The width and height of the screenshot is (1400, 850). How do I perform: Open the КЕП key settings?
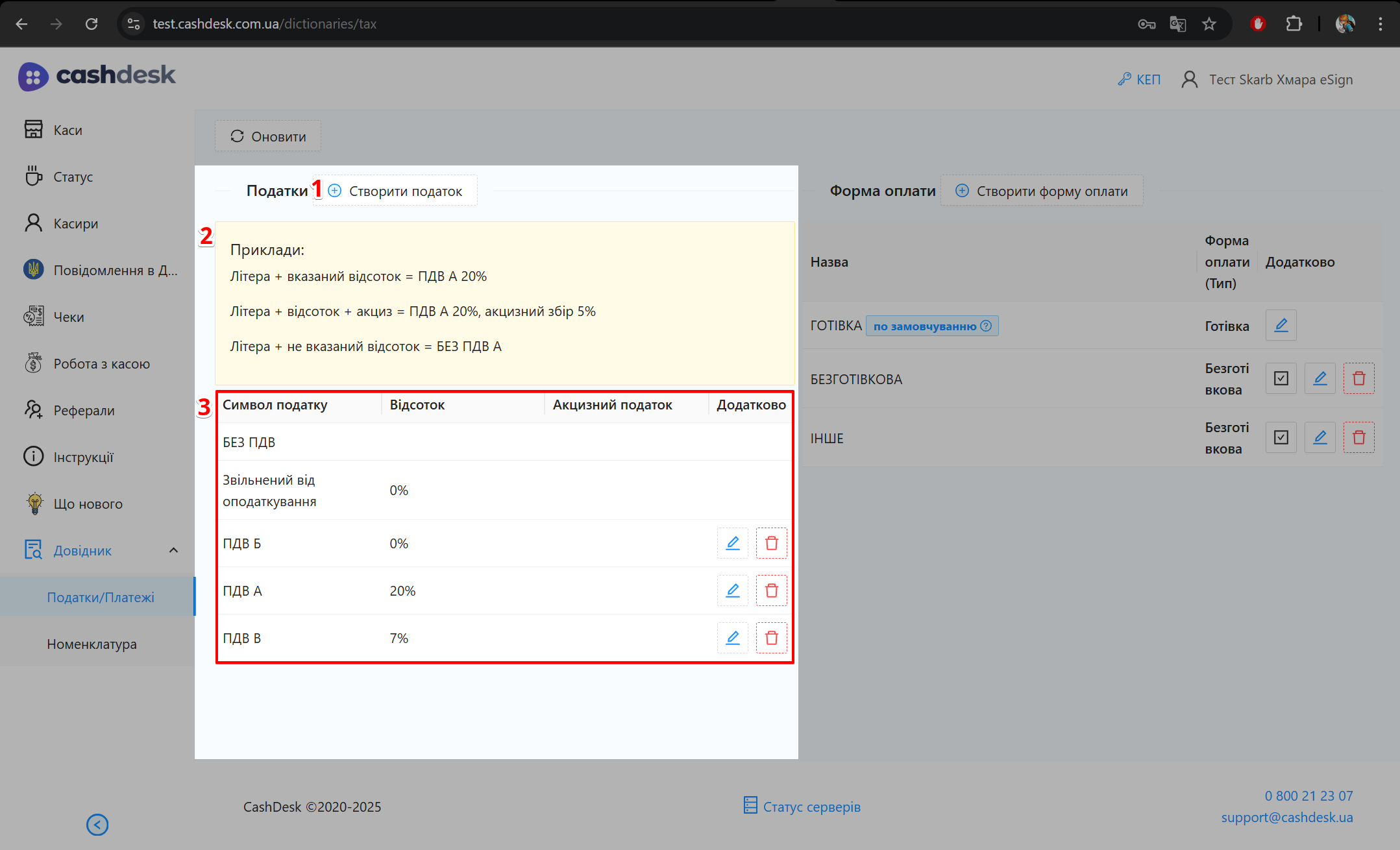pos(1139,80)
